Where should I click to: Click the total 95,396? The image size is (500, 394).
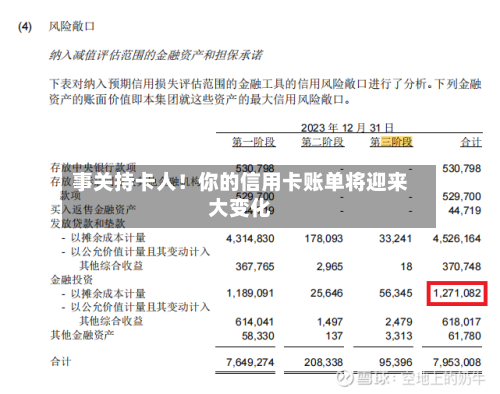click(x=395, y=362)
